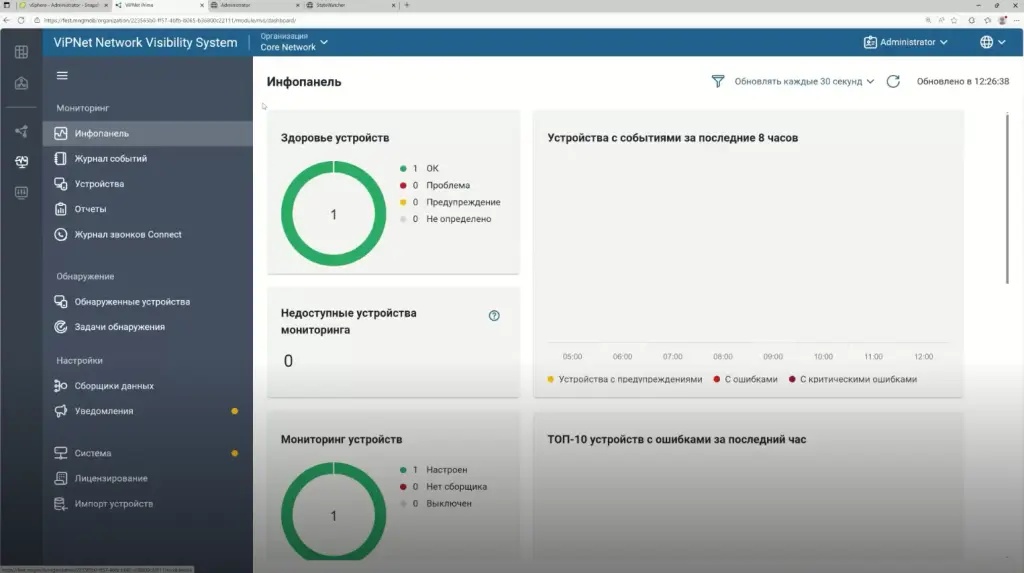Open Обнаруженные устройства
This screenshot has height=573, width=1024.
148,302
